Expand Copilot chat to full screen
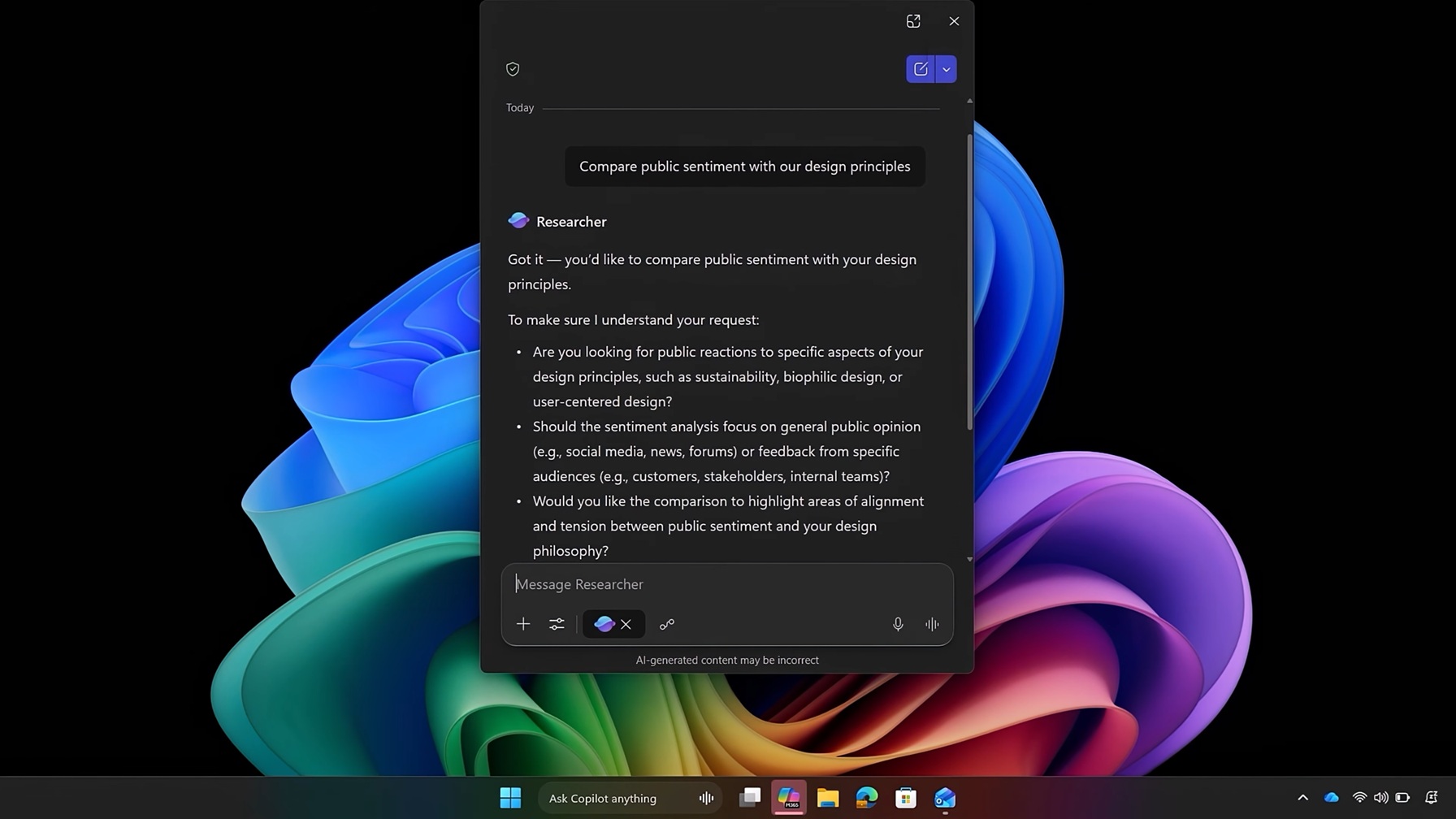 pyautogui.click(x=913, y=21)
